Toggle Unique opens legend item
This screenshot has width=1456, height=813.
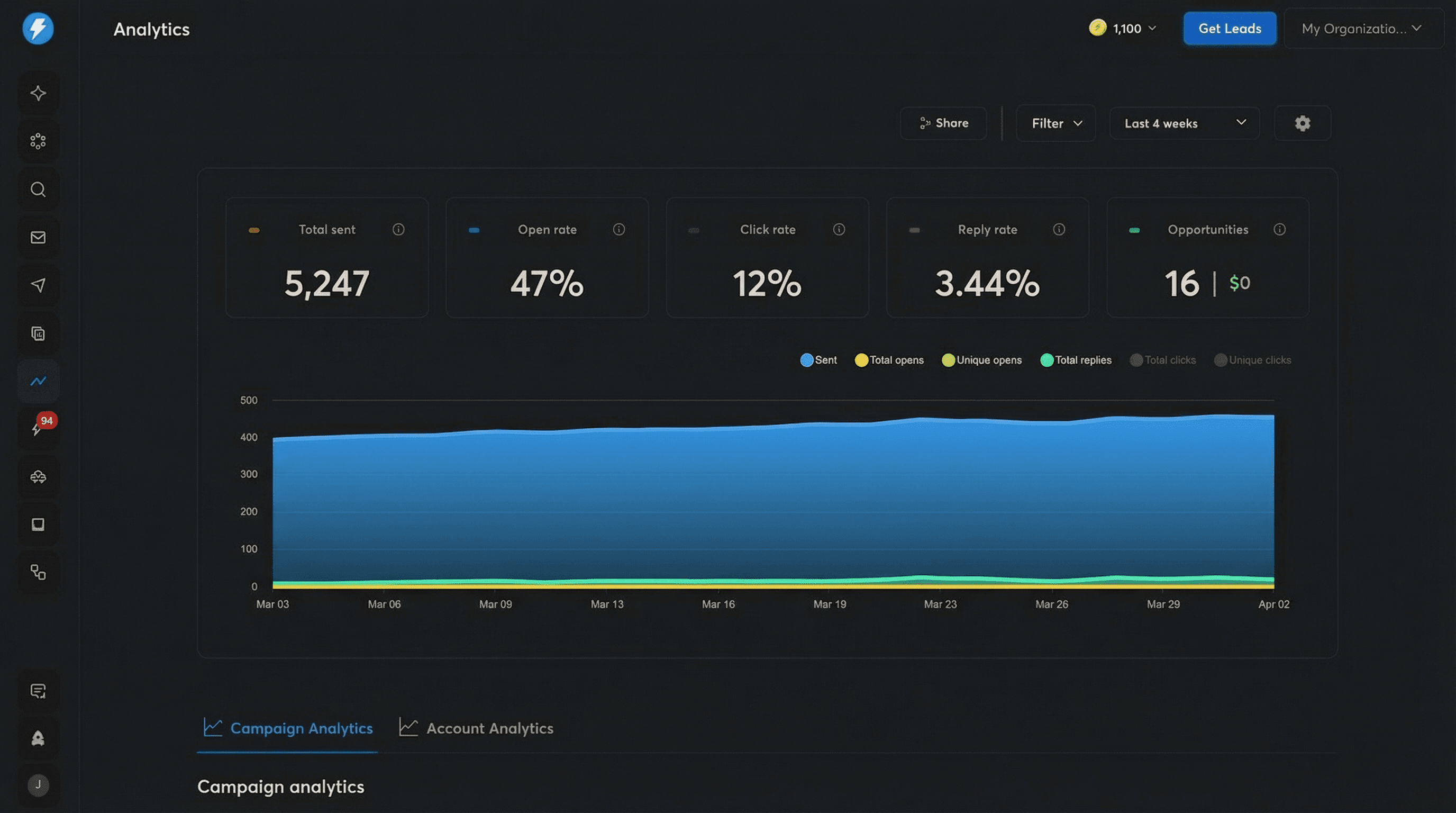[x=982, y=360]
